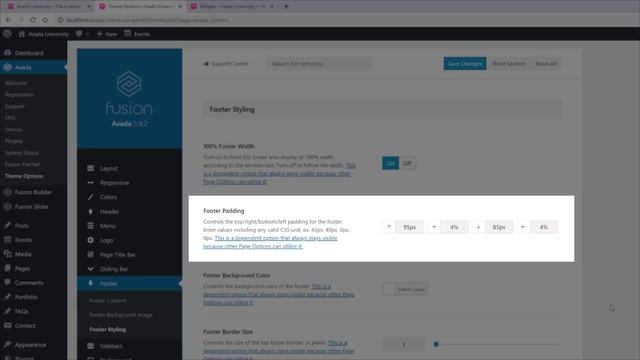The width and height of the screenshot is (640, 360).
Task: Open the System Status submenu link
Action: coord(22,153)
